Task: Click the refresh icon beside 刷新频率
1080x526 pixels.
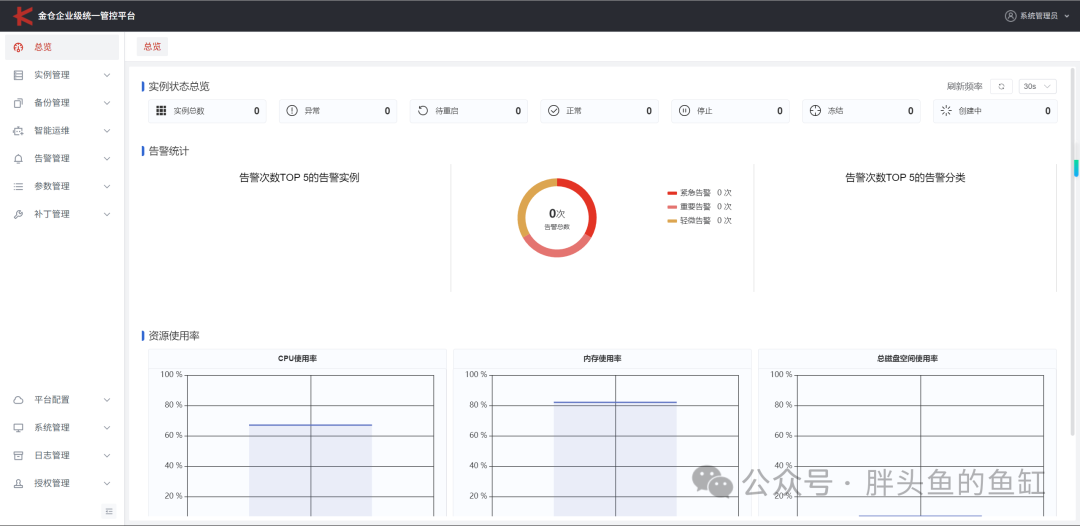Action: (x=1001, y=86)
